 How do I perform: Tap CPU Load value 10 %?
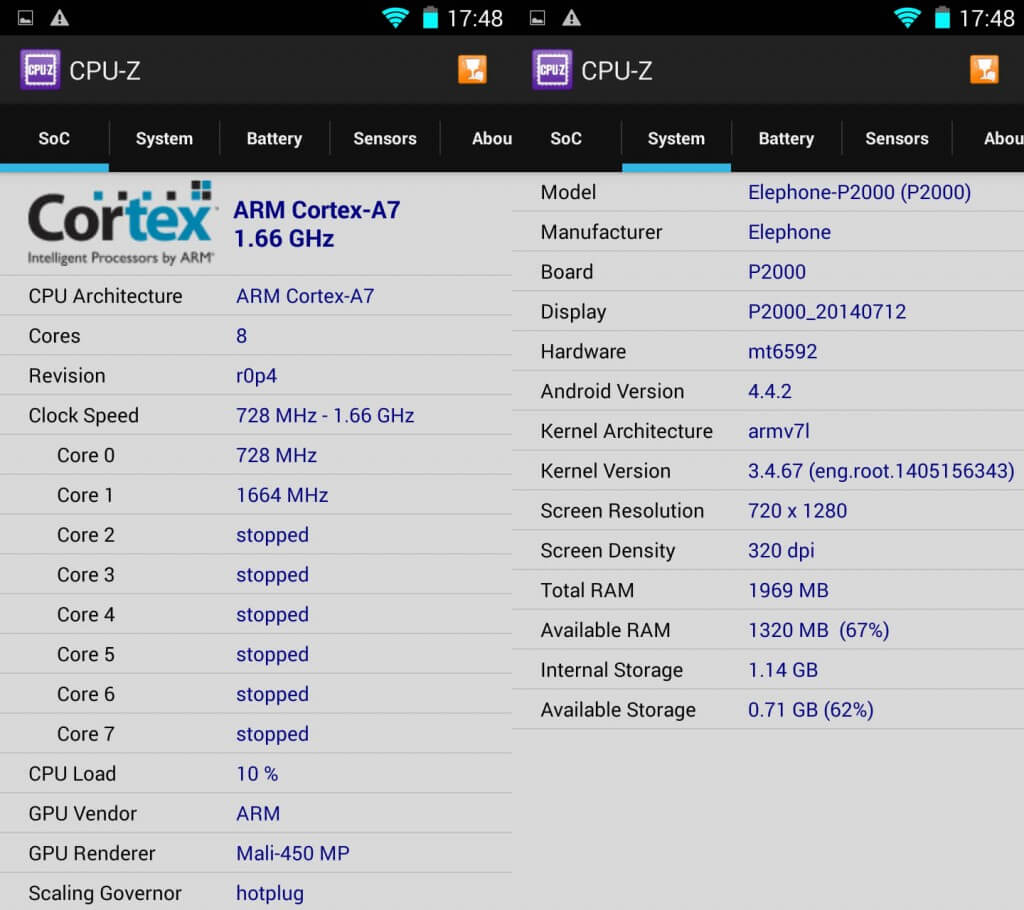[x=257, y=774]
